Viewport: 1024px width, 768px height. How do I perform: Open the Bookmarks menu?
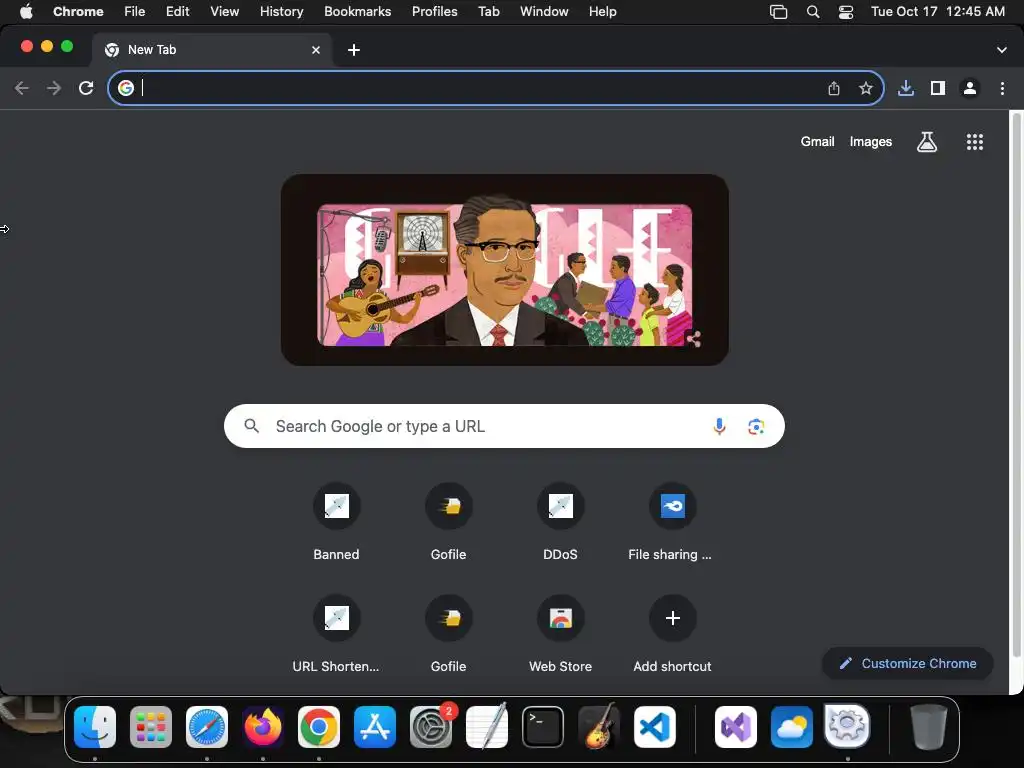(x=358, y=12)
